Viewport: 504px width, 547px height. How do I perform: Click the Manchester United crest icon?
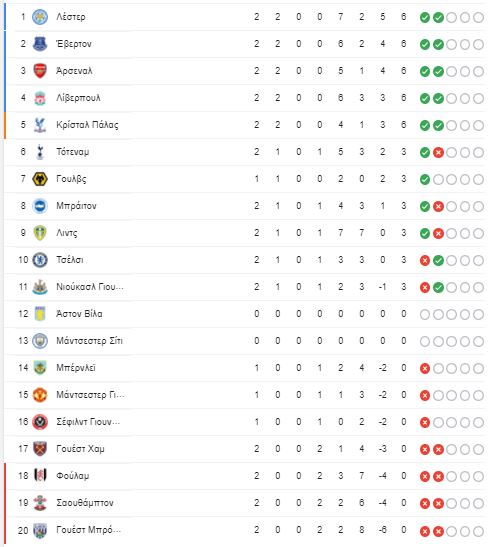pyautogui.click(x=40, y=395)
